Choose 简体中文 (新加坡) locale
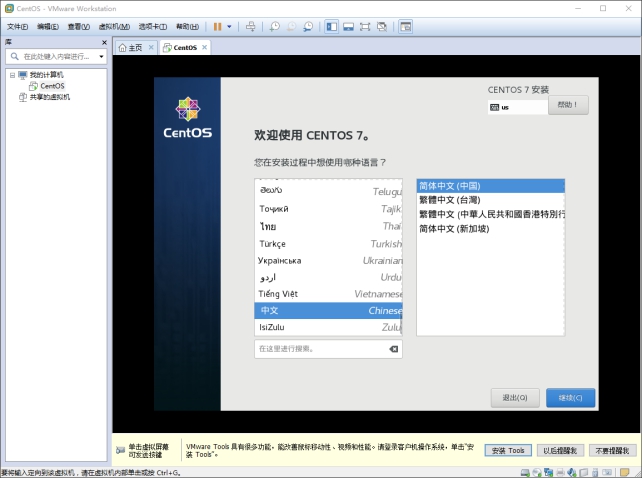Image resolution: width=643 pixels, height=479 pixels. click(490, 228)
